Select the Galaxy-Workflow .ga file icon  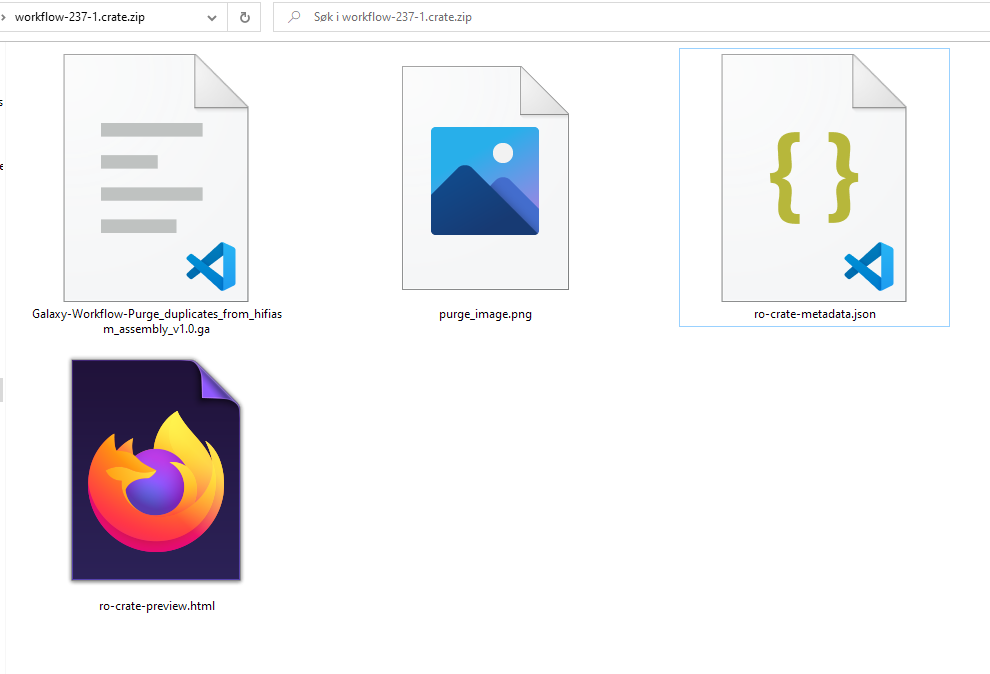pyautogui.click(x=156, y=177)
